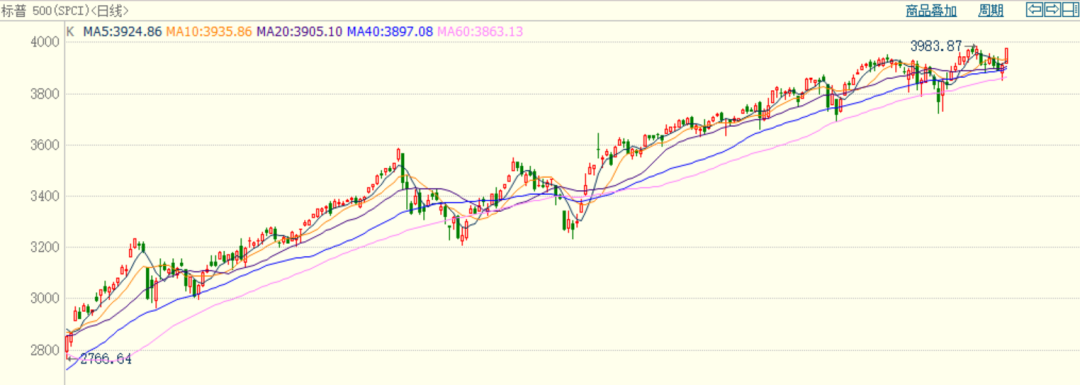Select the orange MA10:3935.86 indicator label

(x=209, y=31)
